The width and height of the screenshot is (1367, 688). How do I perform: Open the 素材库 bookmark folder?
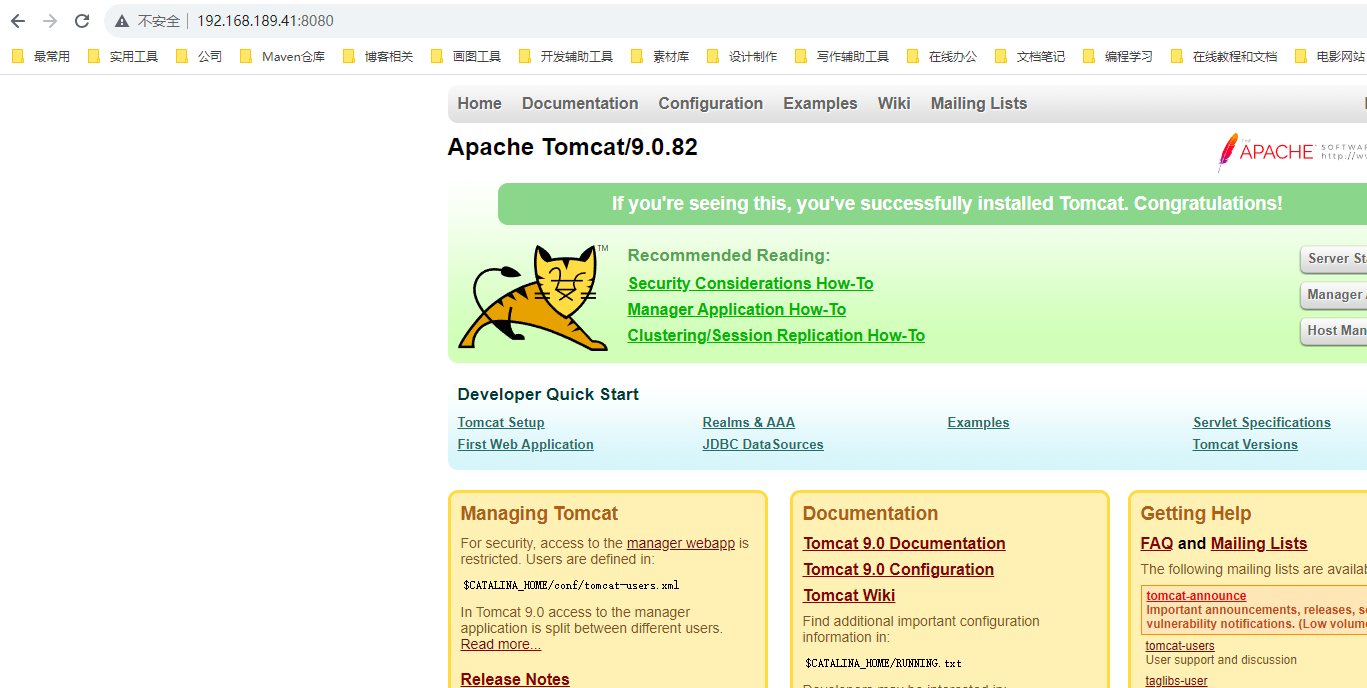point(660,57)
